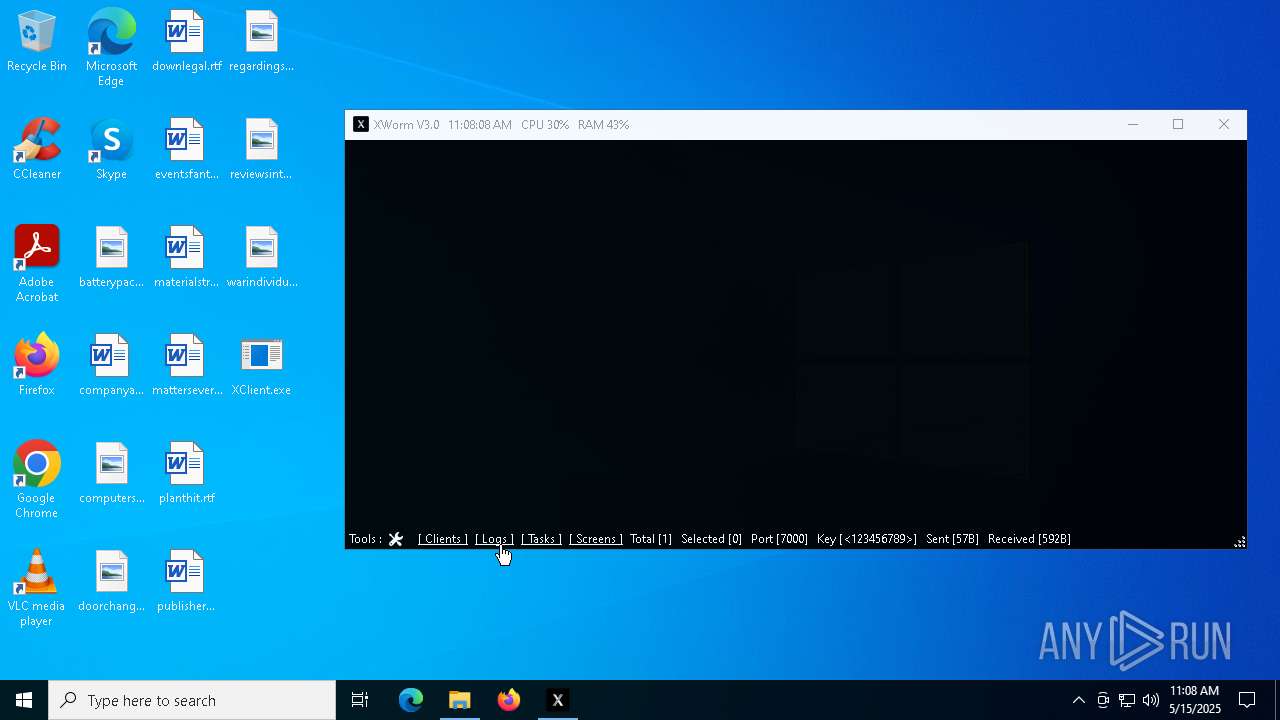Select the reviewsint... desktop file
The height and width of the screenshot is (720, 1280).
261,150
